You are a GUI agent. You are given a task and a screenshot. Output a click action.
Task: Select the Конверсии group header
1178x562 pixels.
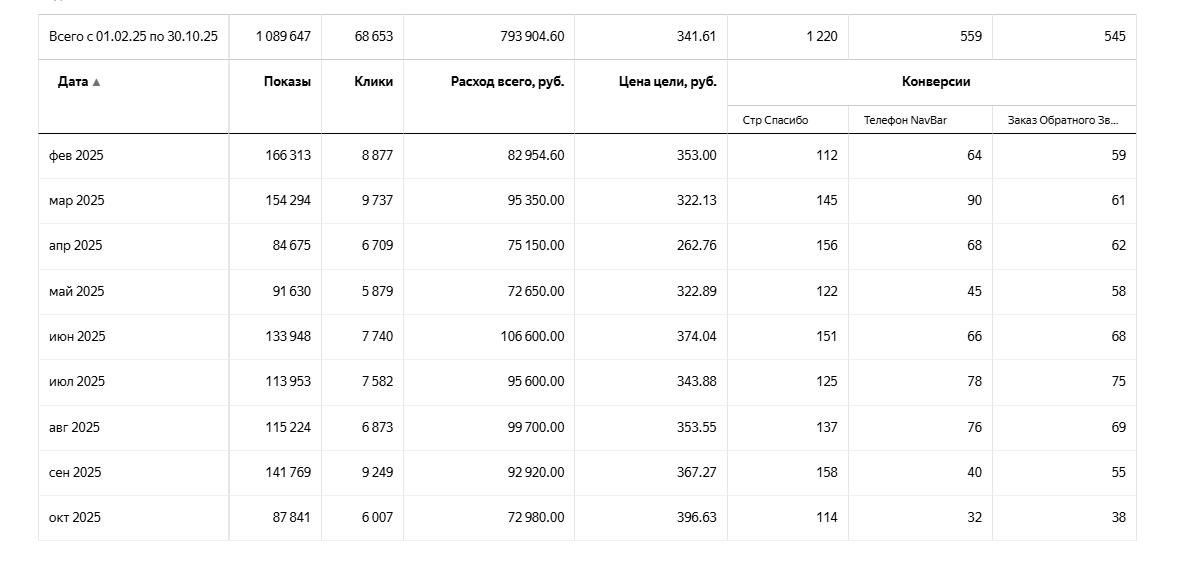point(935,82)
